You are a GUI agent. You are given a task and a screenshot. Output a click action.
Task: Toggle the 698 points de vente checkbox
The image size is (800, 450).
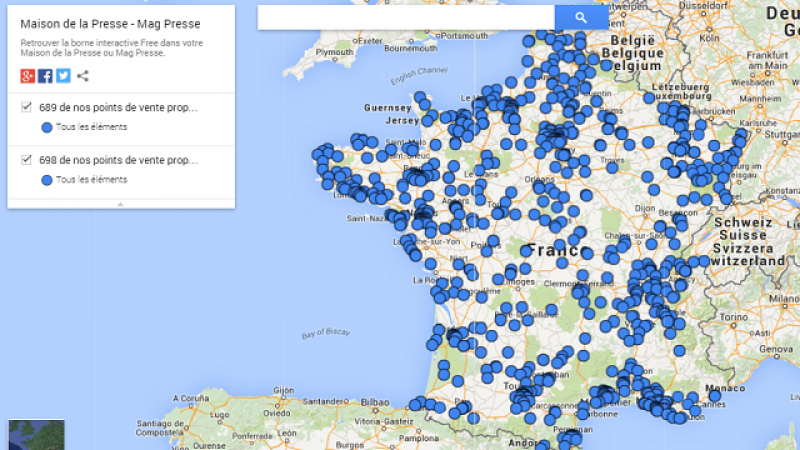(x=27, y=159)
